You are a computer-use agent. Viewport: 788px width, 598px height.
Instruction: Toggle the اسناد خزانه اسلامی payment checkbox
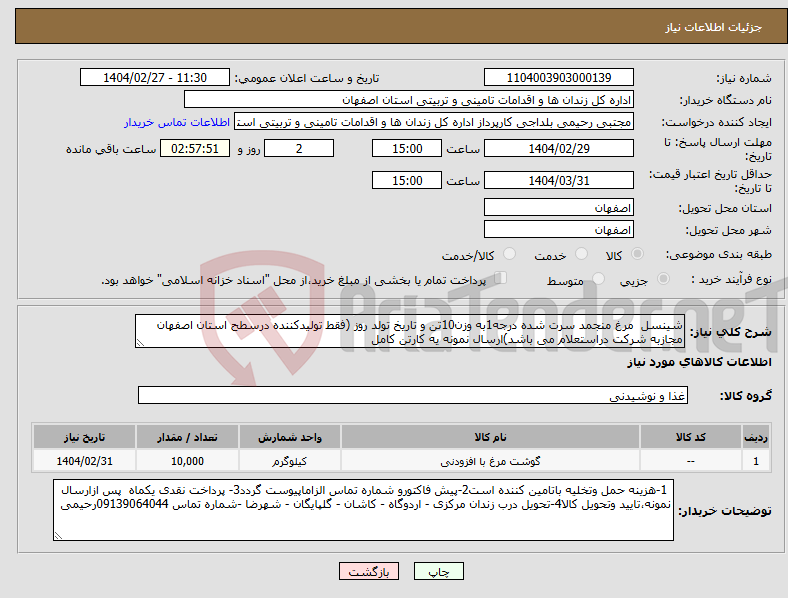tap(500, 277)
